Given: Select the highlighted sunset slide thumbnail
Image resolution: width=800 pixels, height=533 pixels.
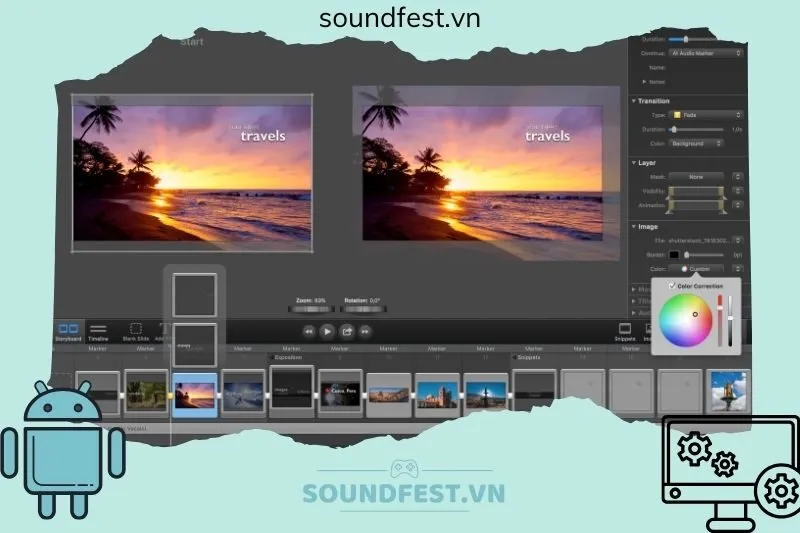Looking at the screenshot, I should tap(194, 393).
